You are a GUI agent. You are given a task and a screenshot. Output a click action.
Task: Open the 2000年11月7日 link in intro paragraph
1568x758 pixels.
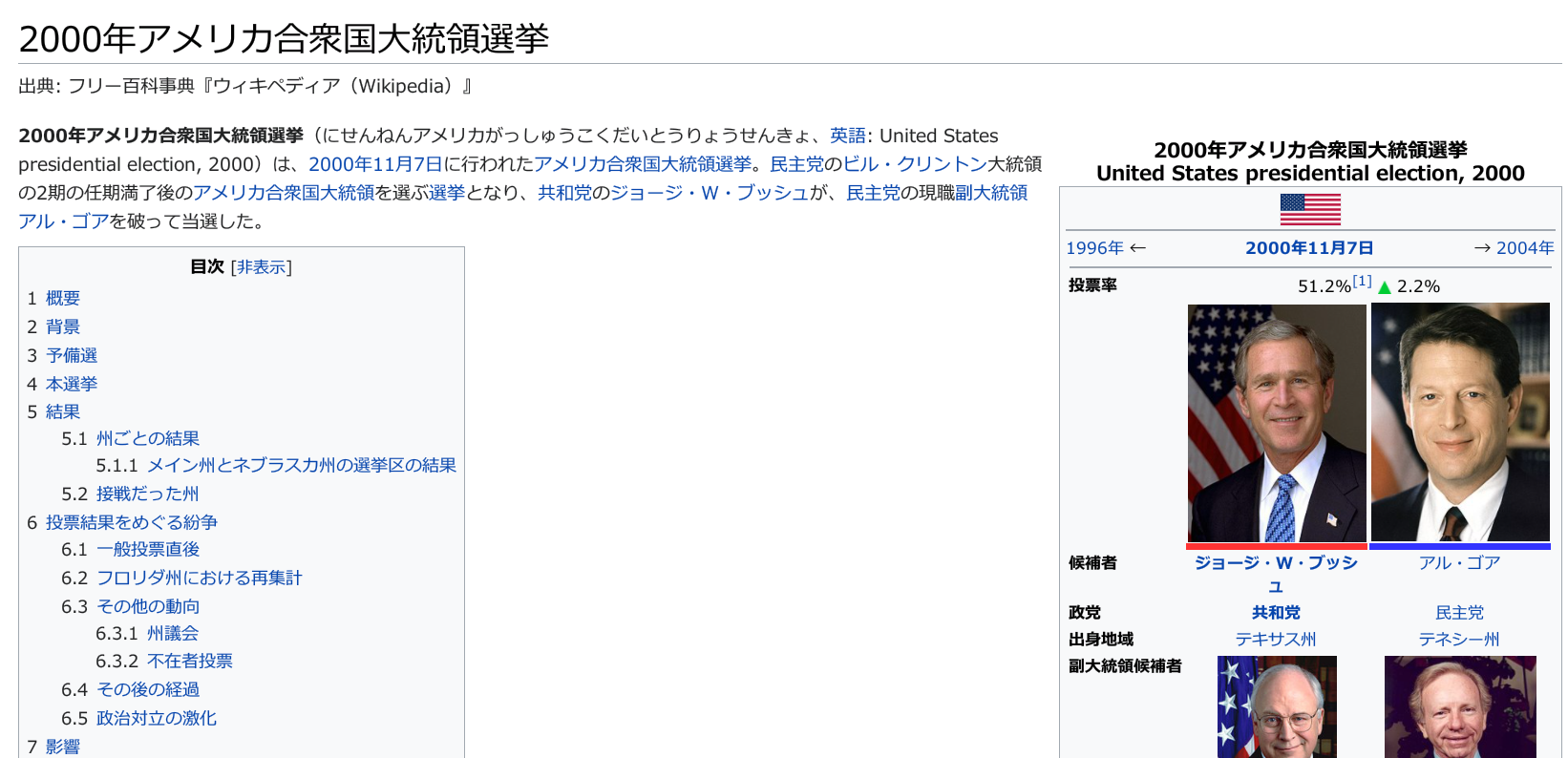click(x=375, y=164)
